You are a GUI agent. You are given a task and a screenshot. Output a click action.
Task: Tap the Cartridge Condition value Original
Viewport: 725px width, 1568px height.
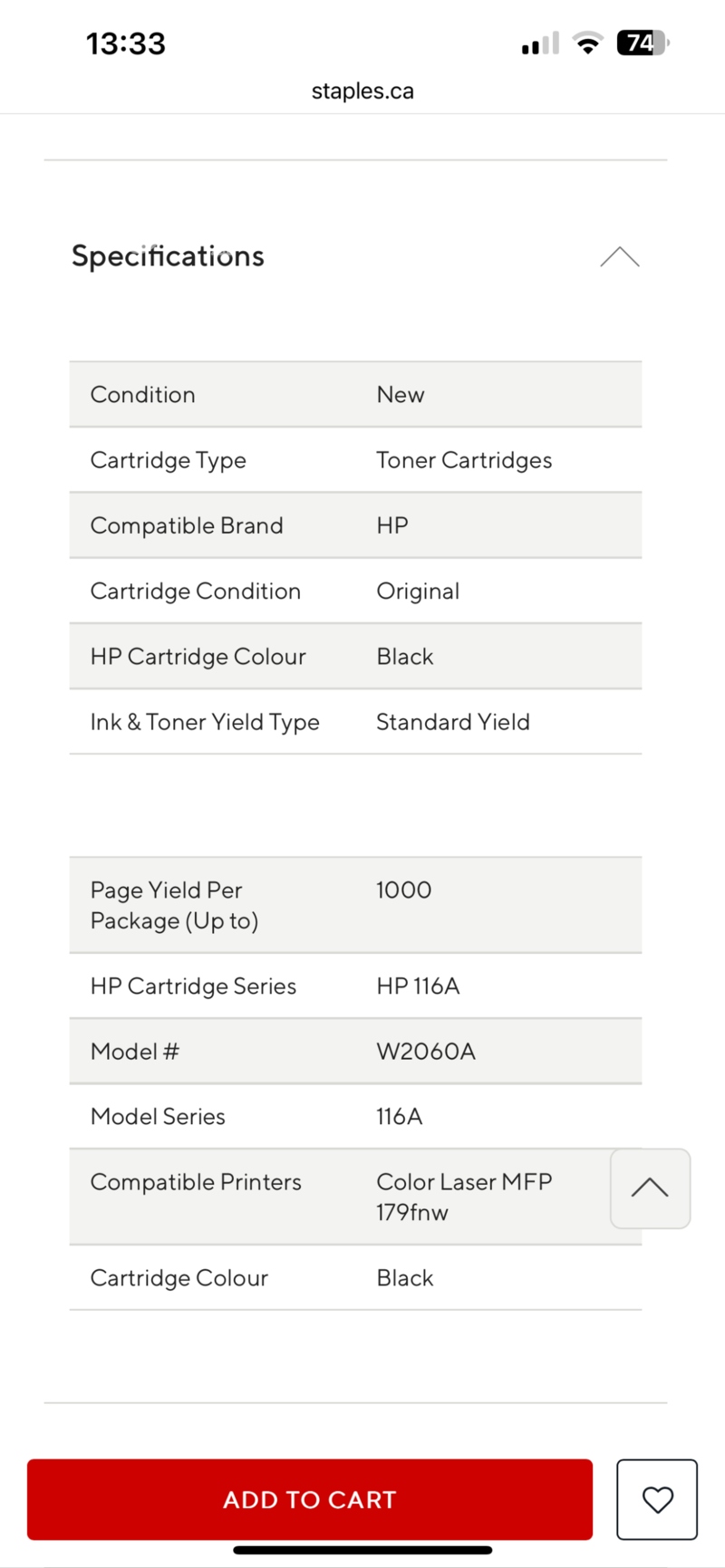pos(418,592)
